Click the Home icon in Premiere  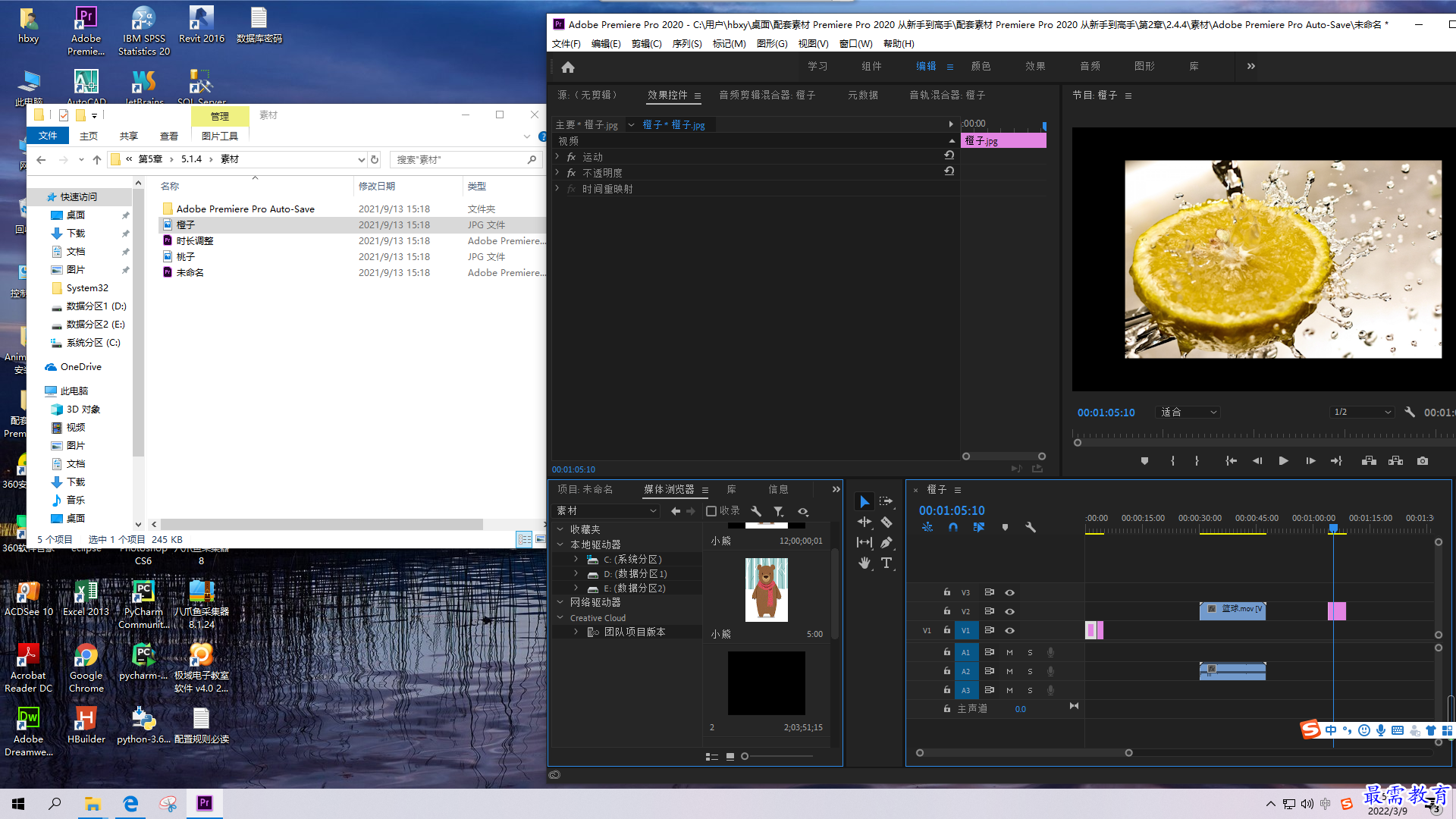pyautogui.click(x=568, y=67)
